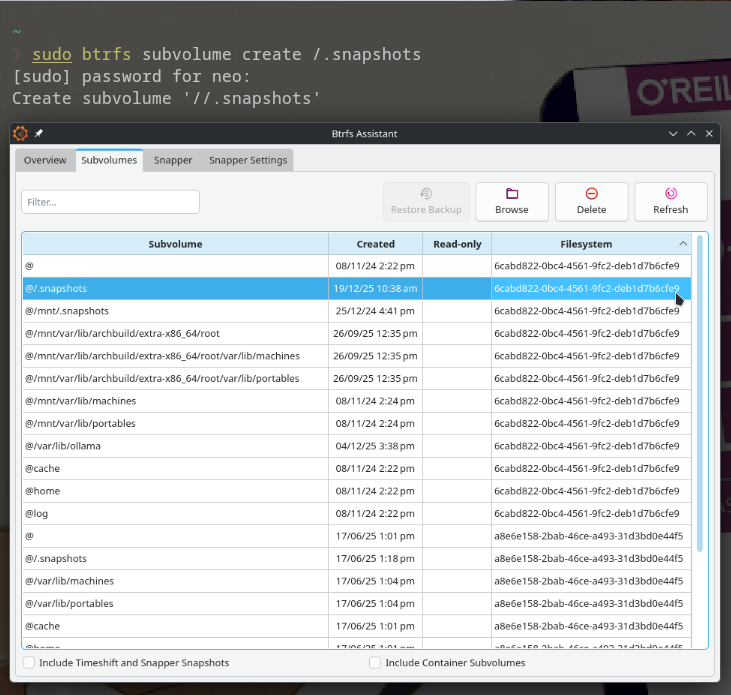Switch to the Snapper tab
731x695 pixels.
(173, 160)
